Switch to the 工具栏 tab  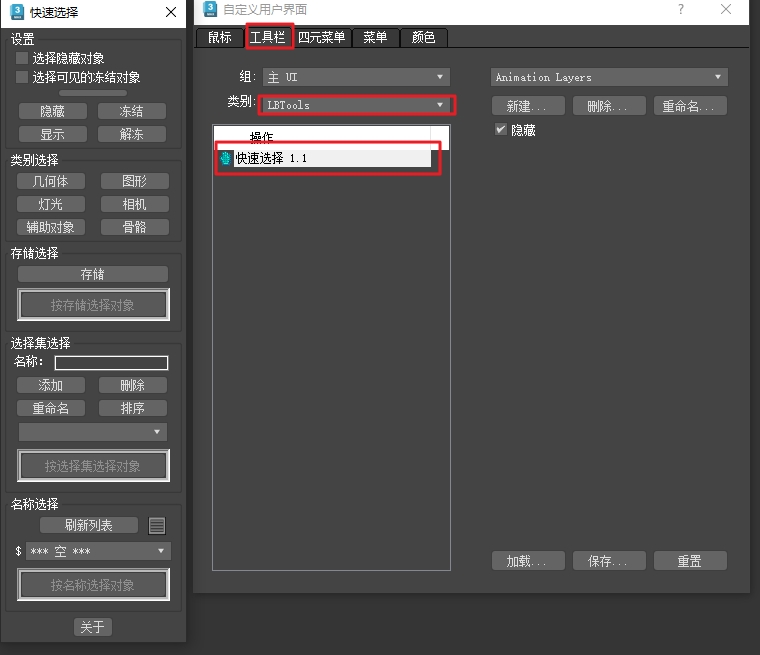pos(268,37)
